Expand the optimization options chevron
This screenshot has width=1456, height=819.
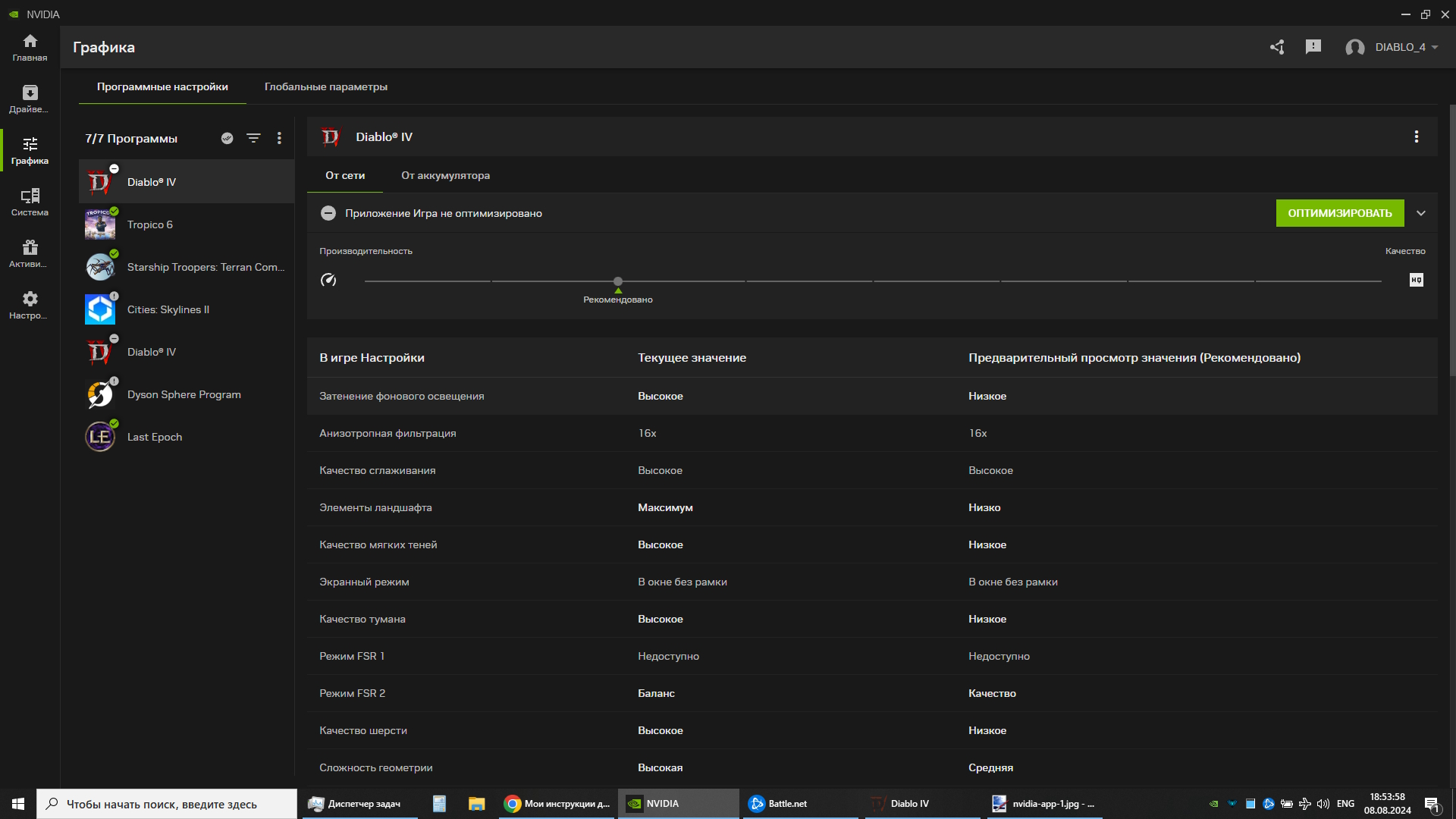[1421, 213]
